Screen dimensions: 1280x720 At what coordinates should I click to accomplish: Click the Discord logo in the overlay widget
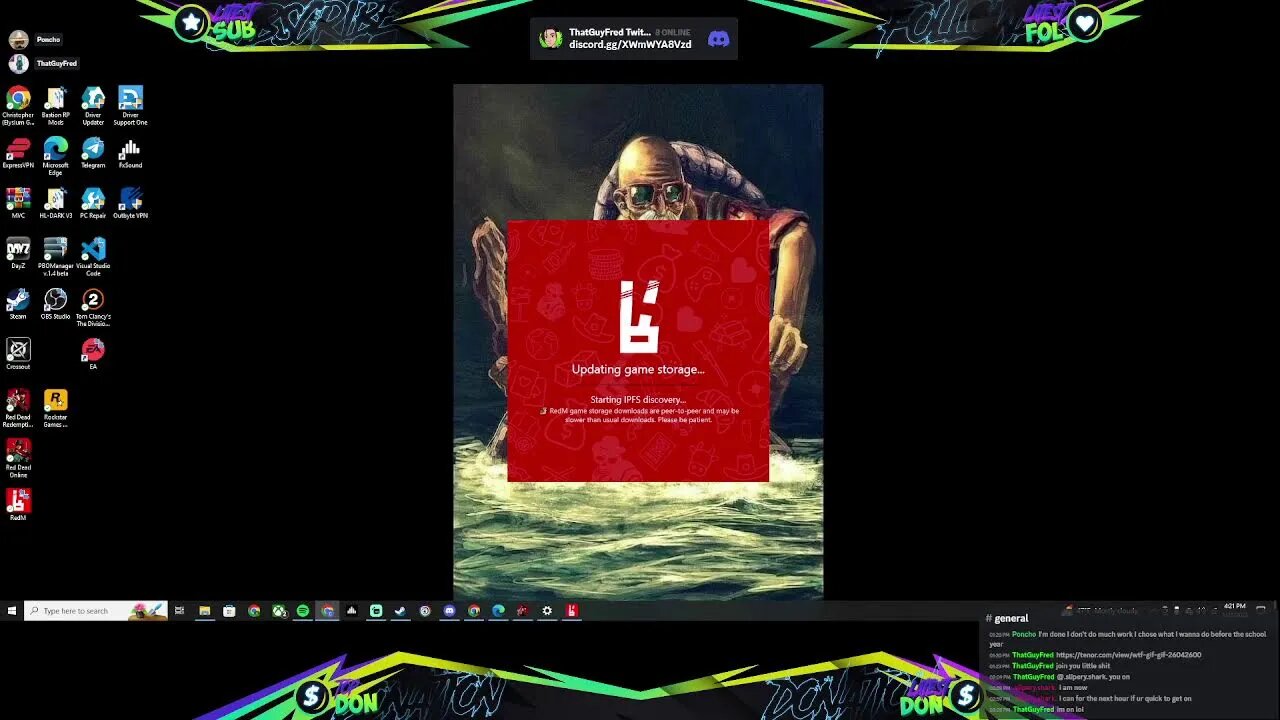(x=718, y=39)
